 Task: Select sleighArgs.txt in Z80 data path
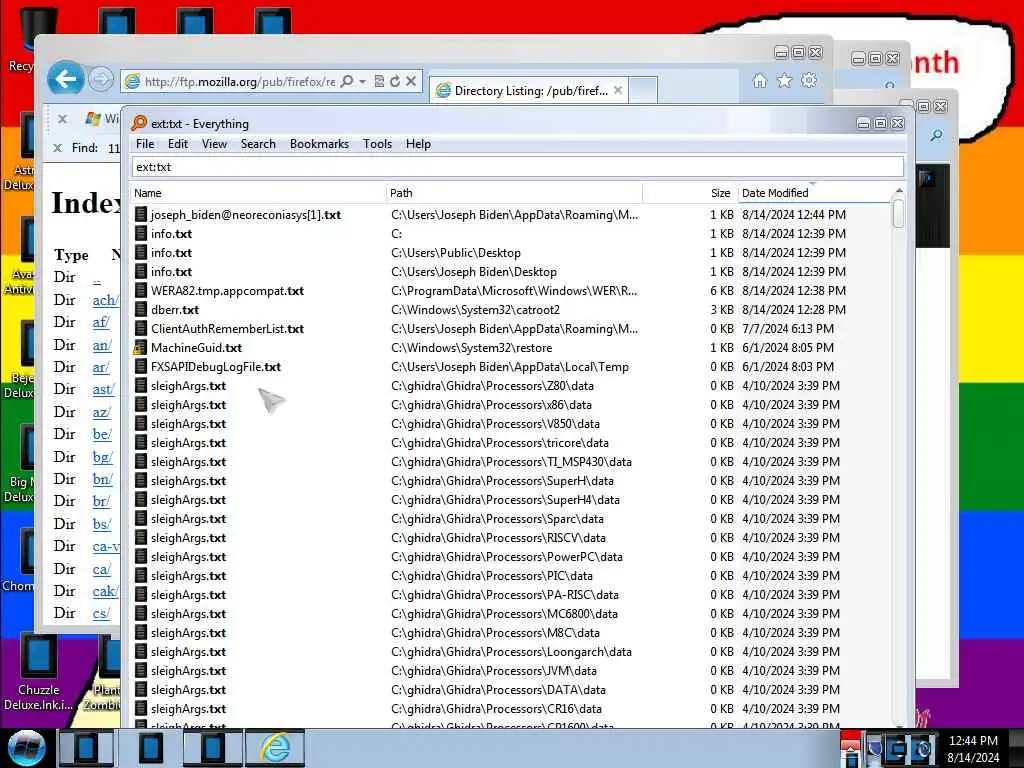pyautogui.click(x=188, y=385)
